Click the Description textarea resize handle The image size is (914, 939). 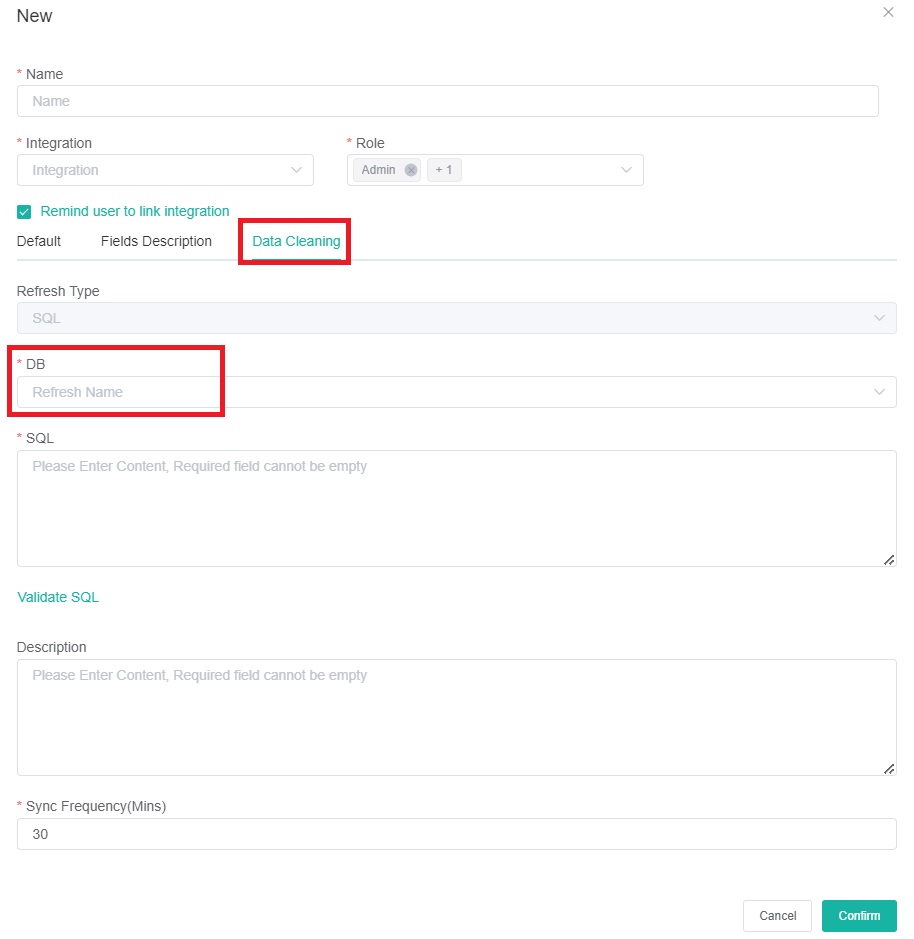[888, 769]
